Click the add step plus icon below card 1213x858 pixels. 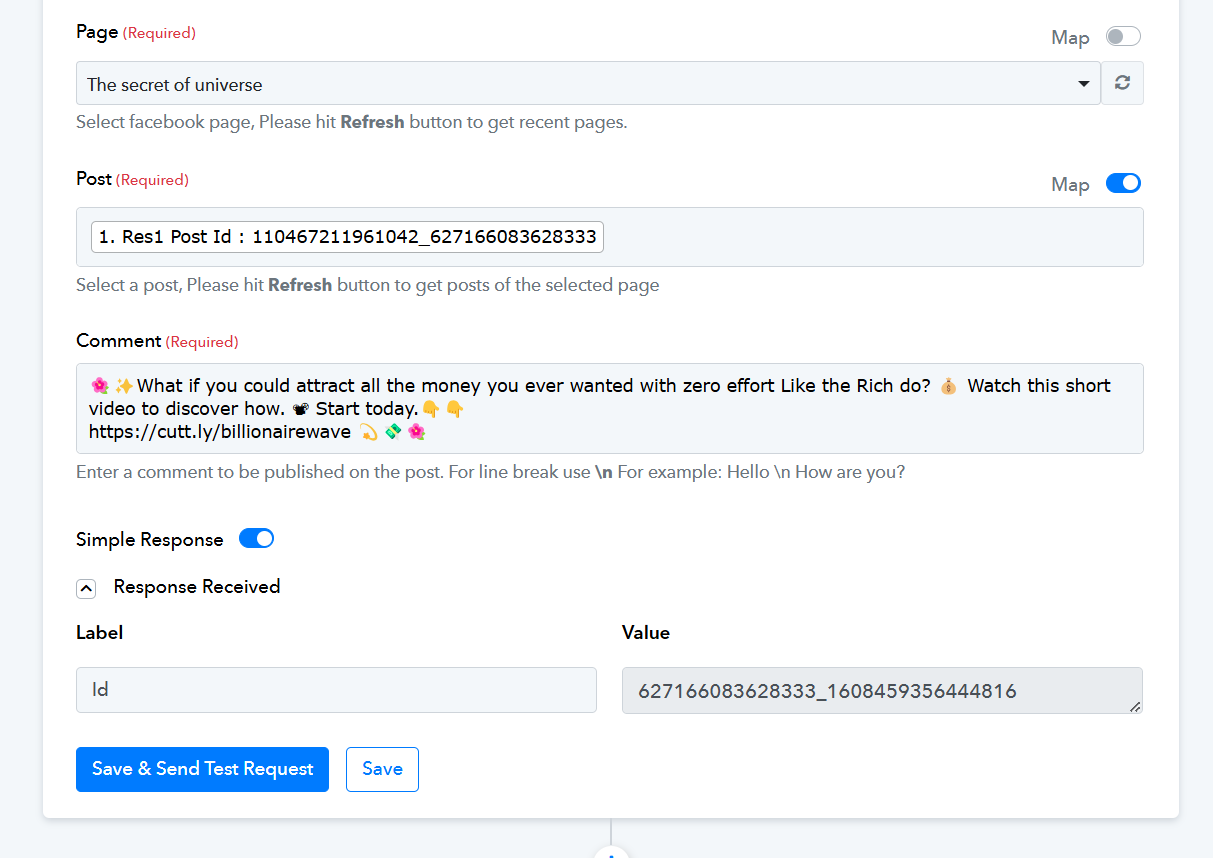click(611, 853)
